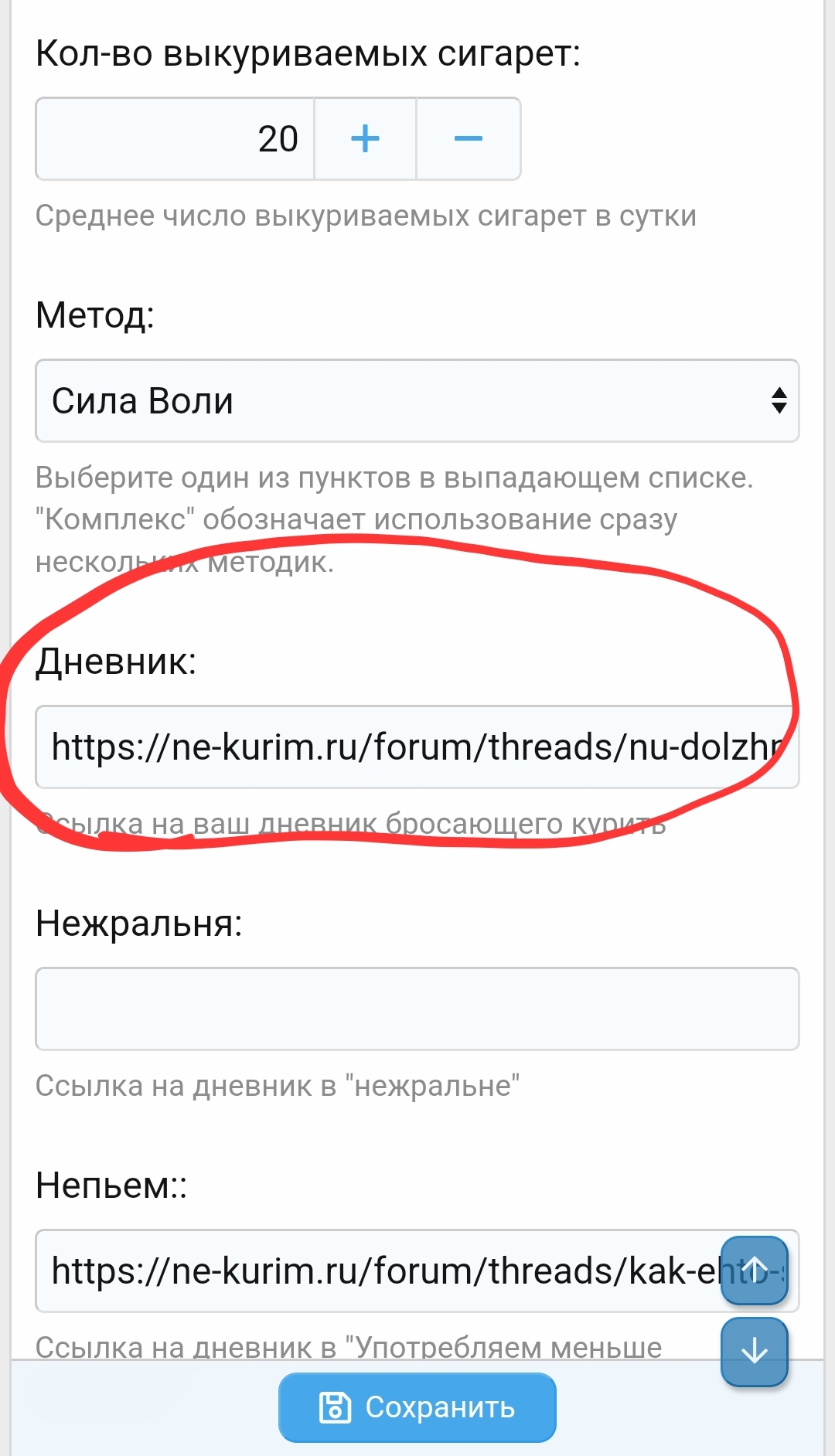
Task: Focus the empty Нежральня input field
Action: tap(417, 1009)
